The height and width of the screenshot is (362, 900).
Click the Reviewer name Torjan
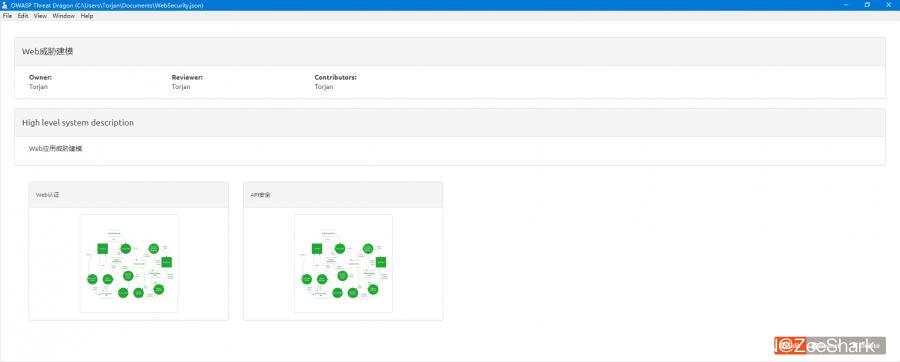[181, 87]
